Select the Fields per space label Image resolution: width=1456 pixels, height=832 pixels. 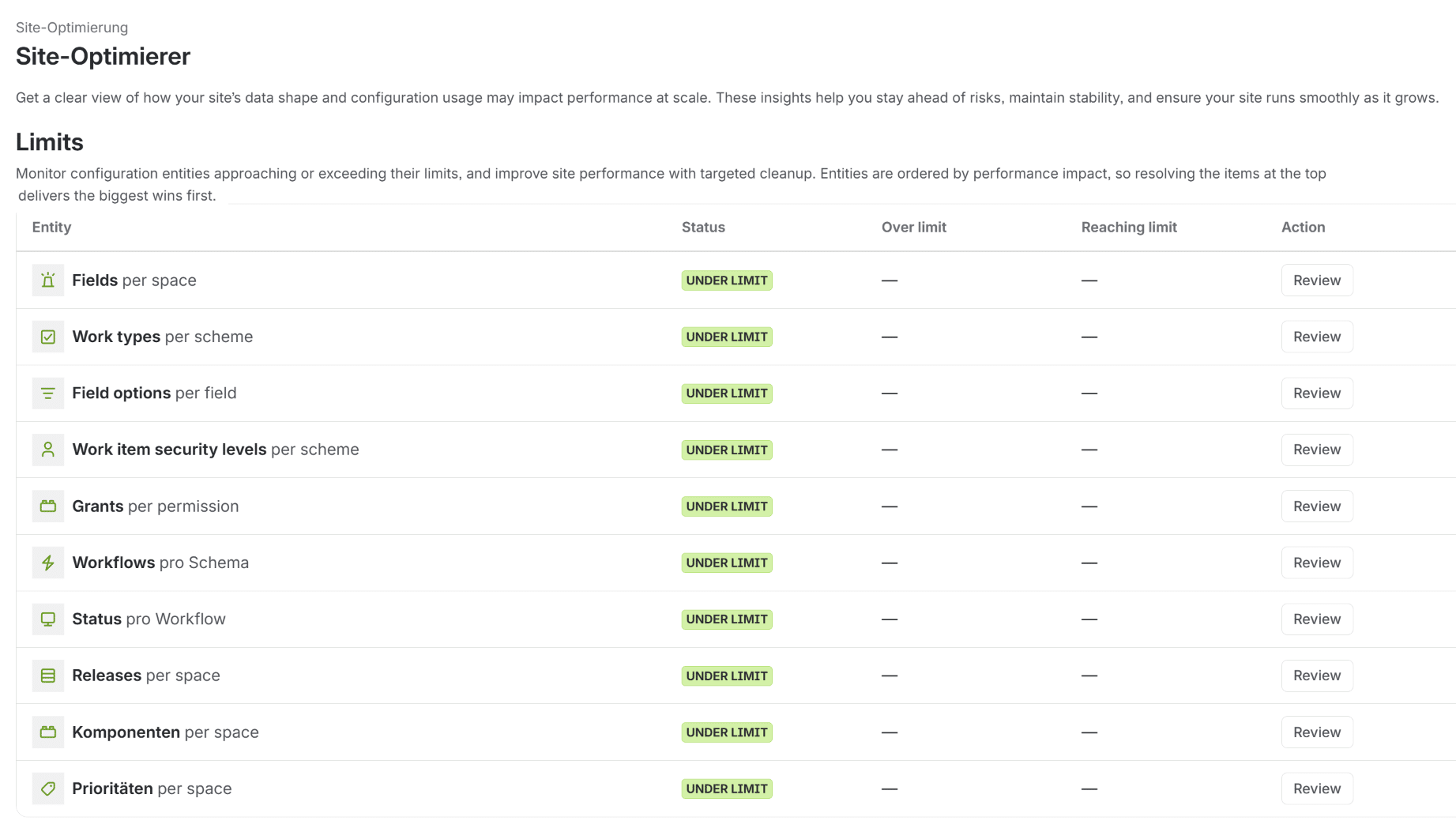point(134,280)
